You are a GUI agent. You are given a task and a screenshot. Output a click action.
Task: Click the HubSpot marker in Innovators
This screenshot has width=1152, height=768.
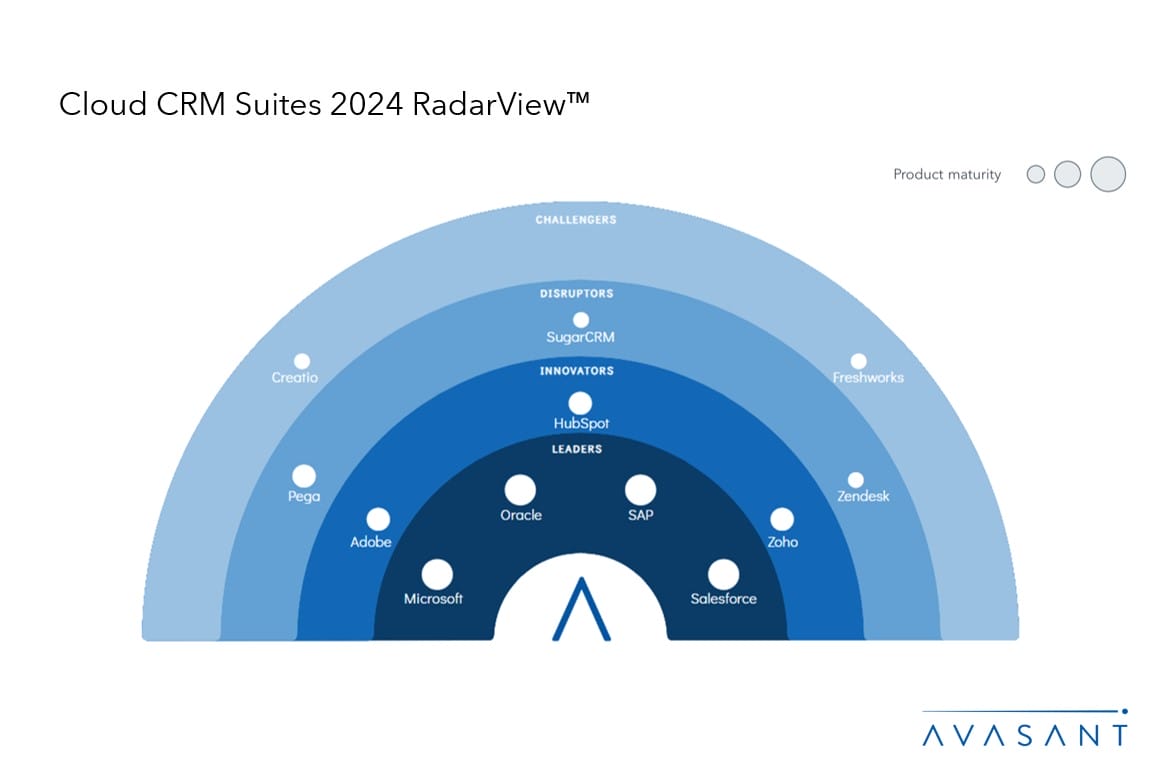coord(580,403)
